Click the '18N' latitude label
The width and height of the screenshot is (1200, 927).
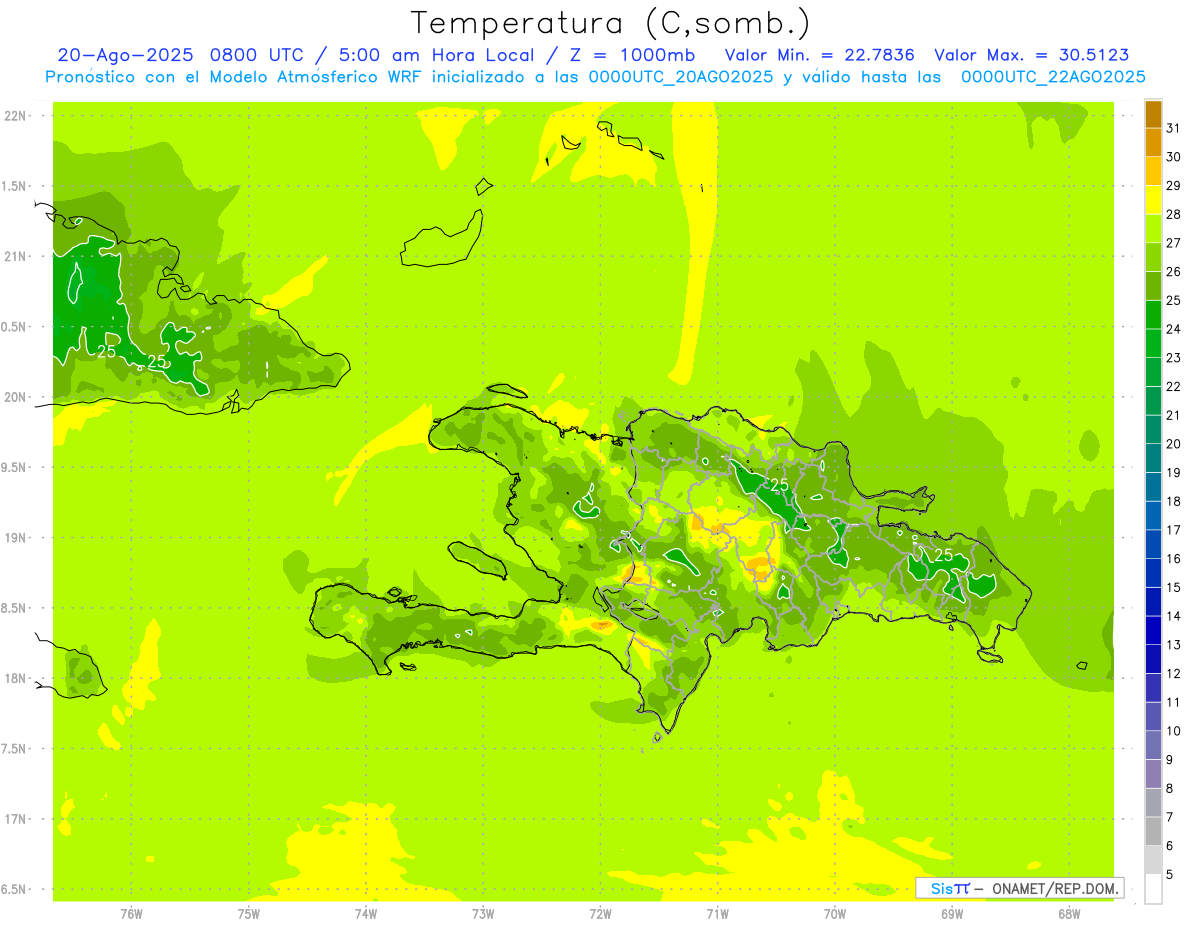[x=15, y=679]
